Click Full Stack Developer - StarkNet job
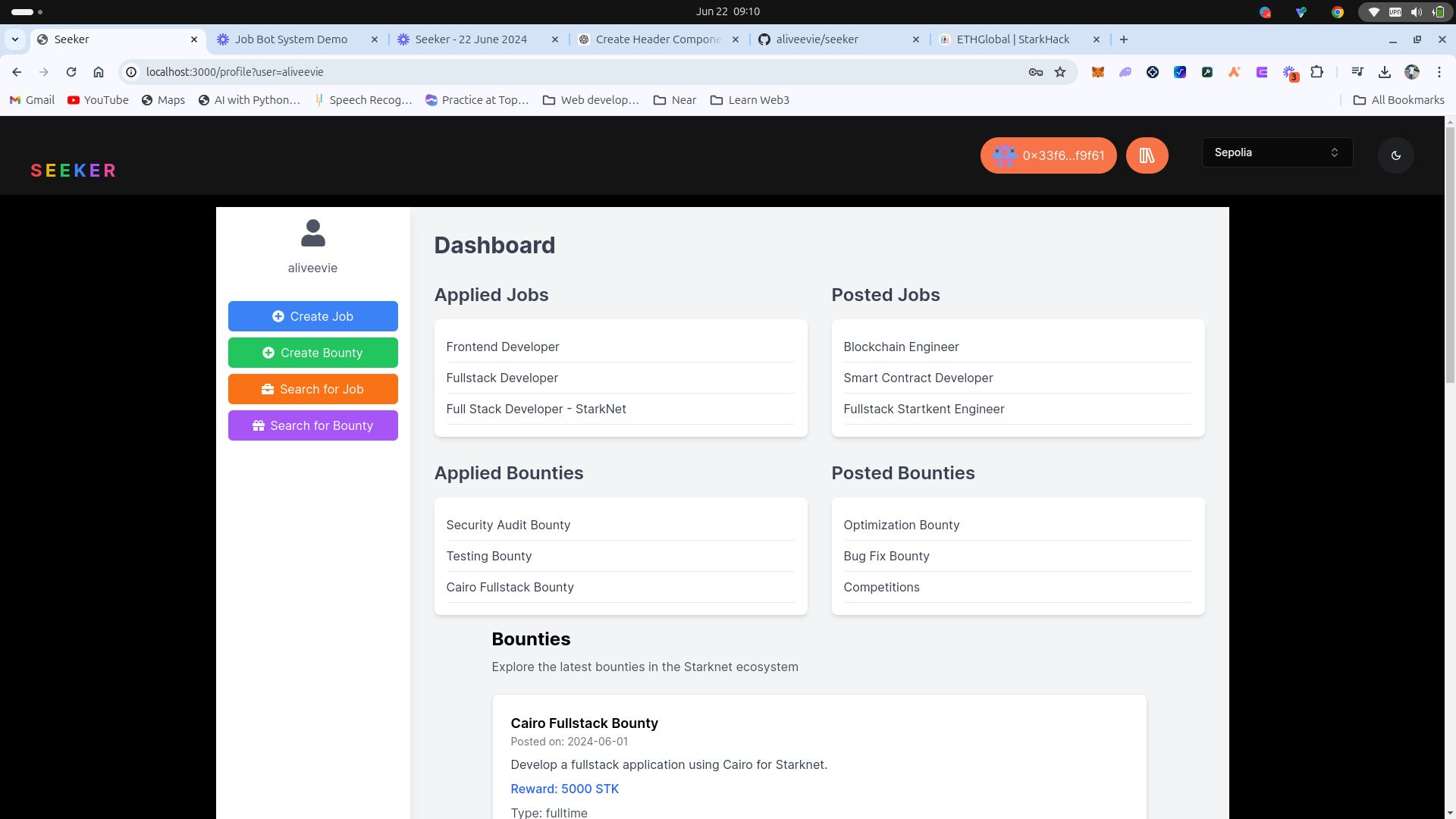Image resolution: width=1456 pixels, height=819 pixels. [x=537, y=408]
